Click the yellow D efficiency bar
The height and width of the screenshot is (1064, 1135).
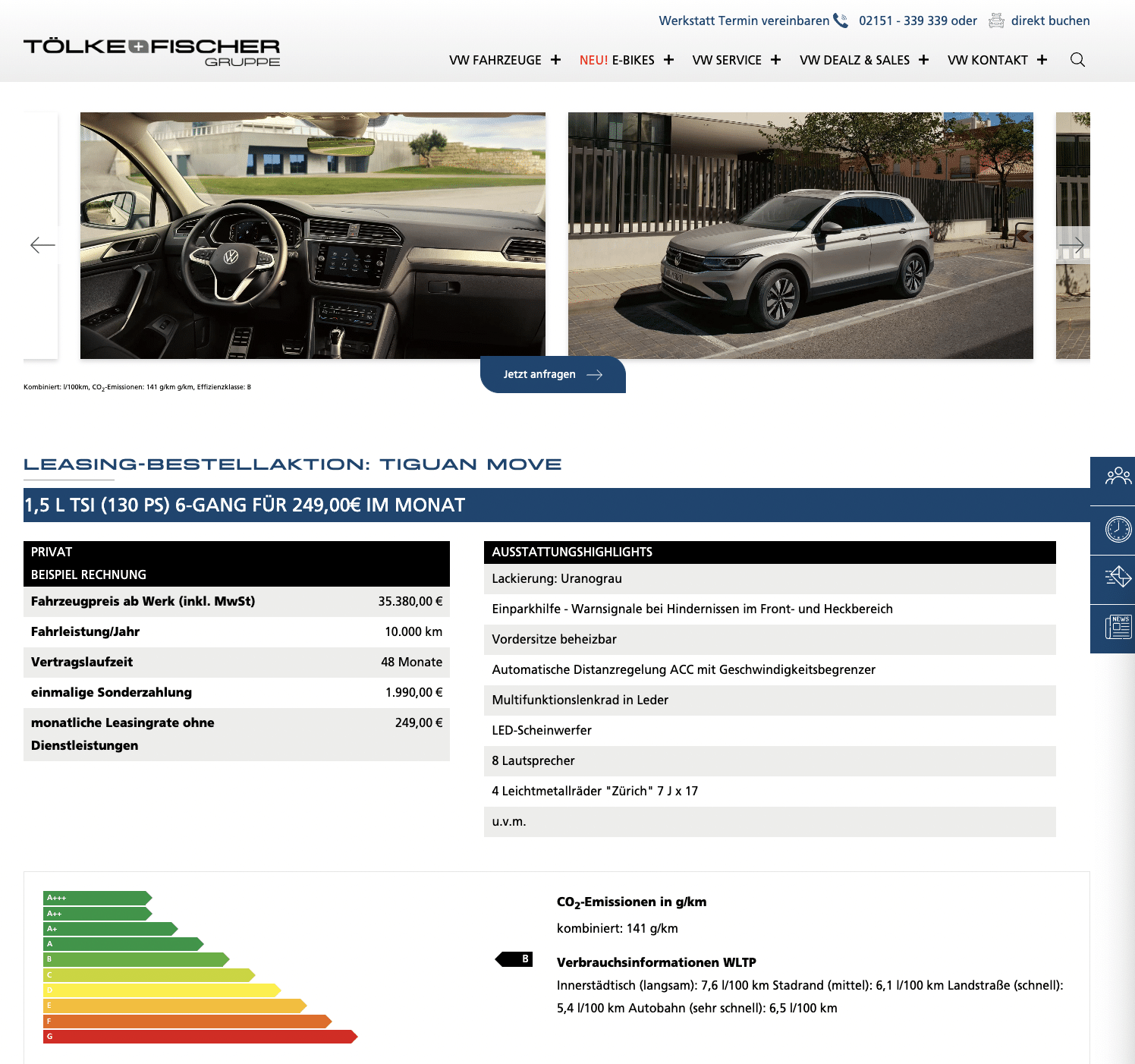(x=162, y=990)
